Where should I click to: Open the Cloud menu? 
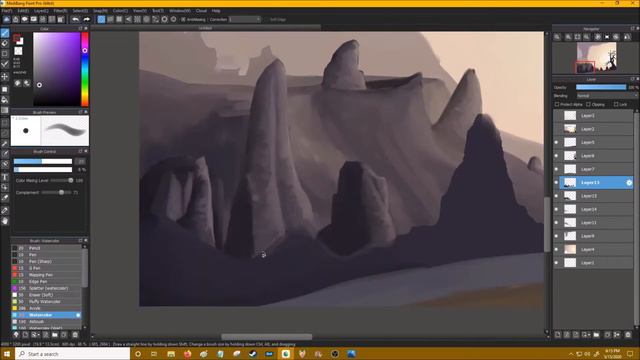[201, 11]
